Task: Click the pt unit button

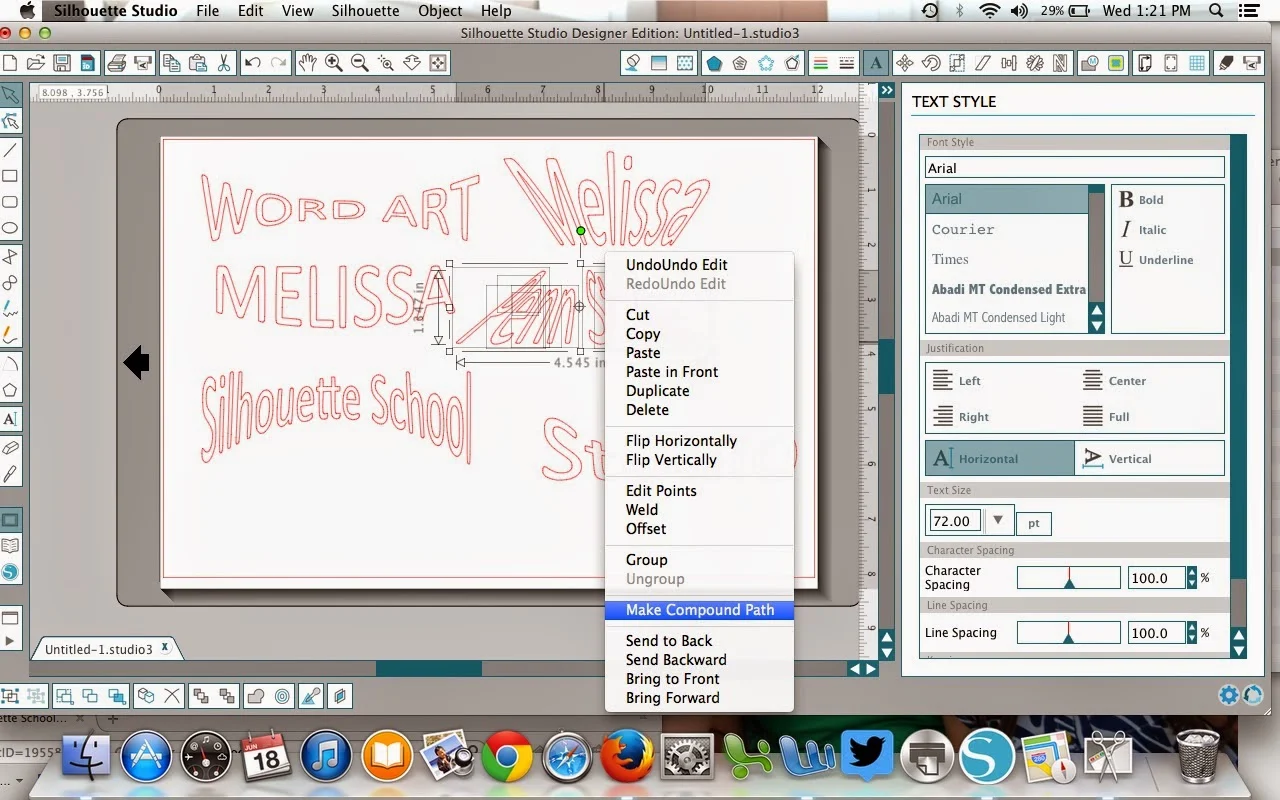Action: (1034, 522)
